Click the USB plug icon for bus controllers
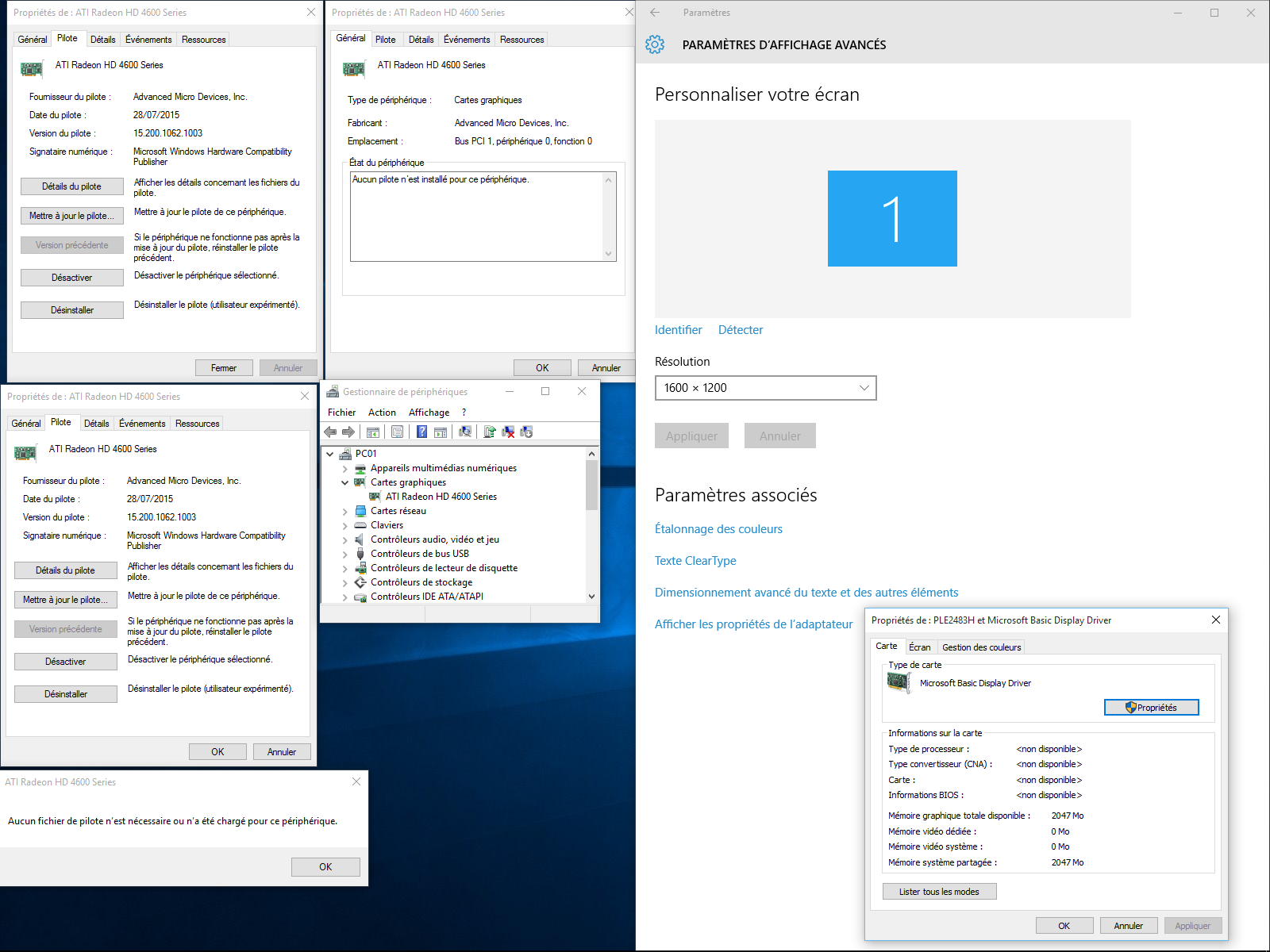 (x=360, y=554)
